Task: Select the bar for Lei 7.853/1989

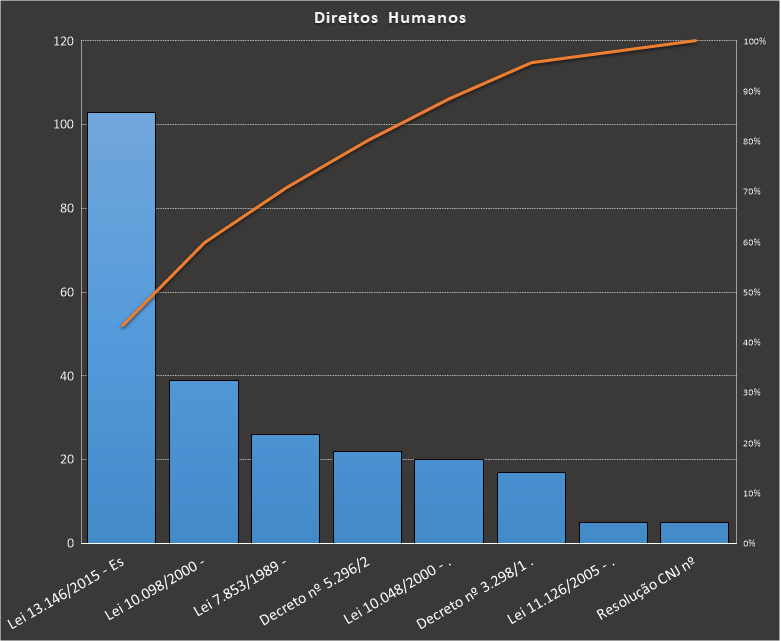Action: [285, 488]
